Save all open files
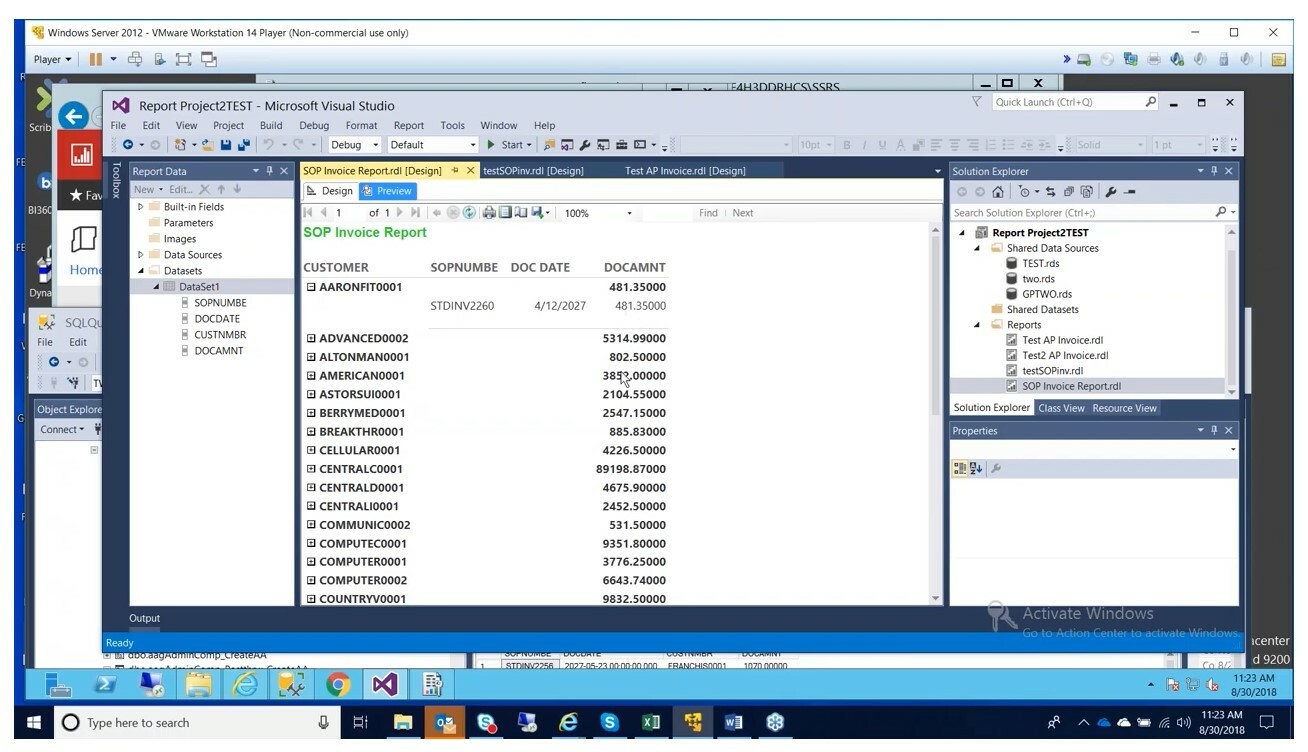The width and height of the screenshot is (1308, 752). tap(242, 145)
